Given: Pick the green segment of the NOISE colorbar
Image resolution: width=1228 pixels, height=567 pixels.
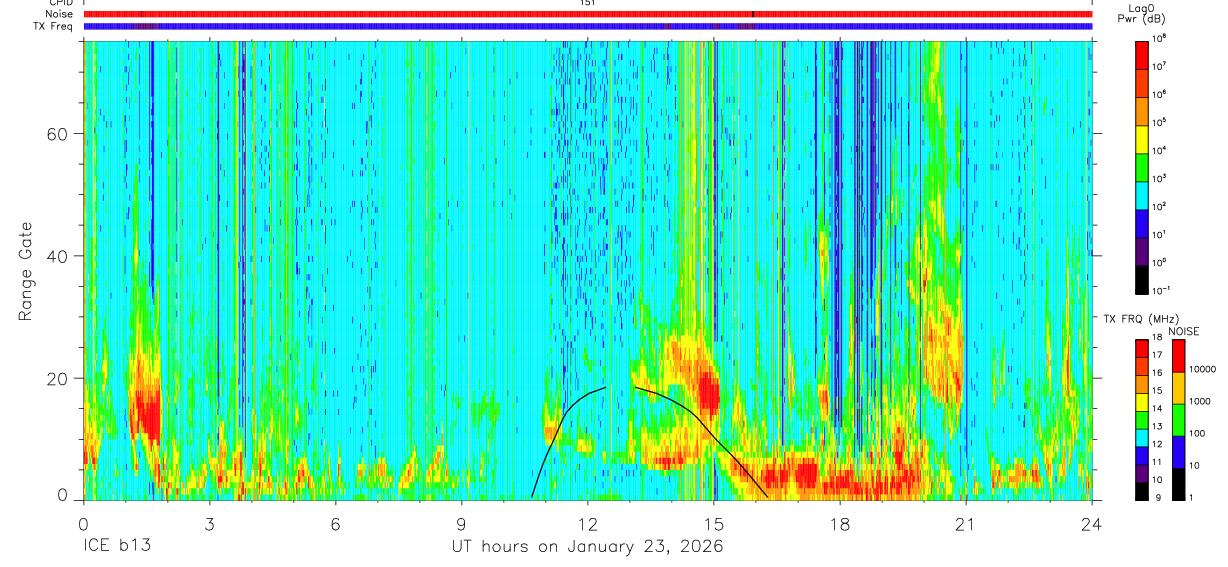Looking at the screenshot, I should pyautogui.click(x=1181, y=418).
